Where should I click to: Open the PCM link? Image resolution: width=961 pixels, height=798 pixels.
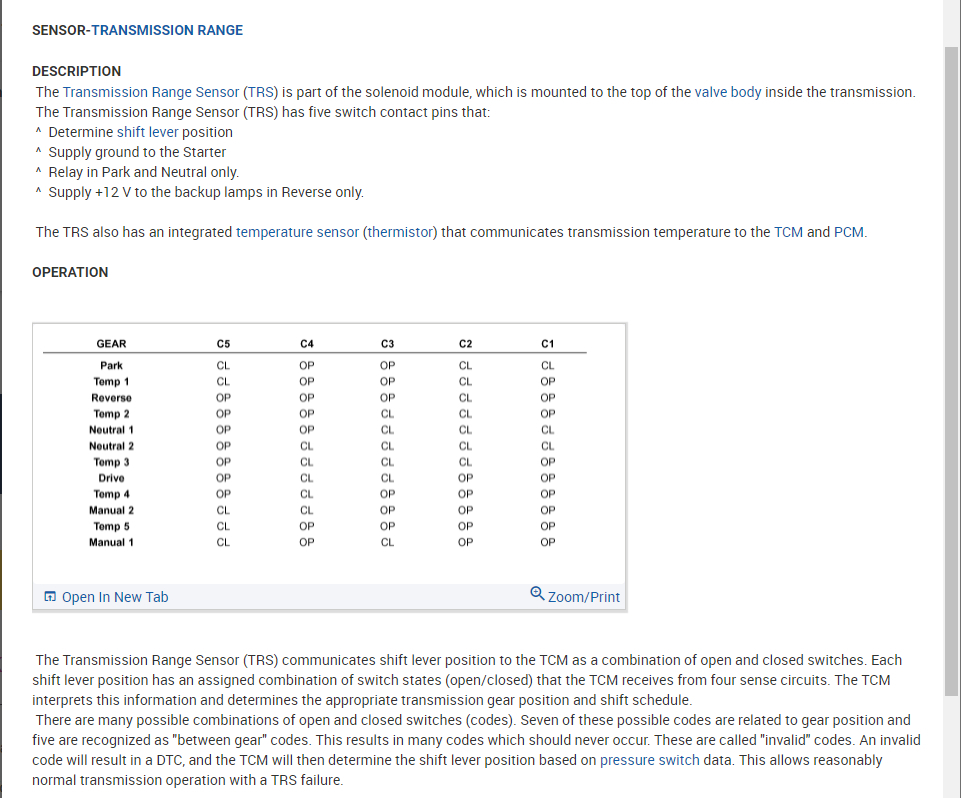pyautogui.click(x=849, y=232)
